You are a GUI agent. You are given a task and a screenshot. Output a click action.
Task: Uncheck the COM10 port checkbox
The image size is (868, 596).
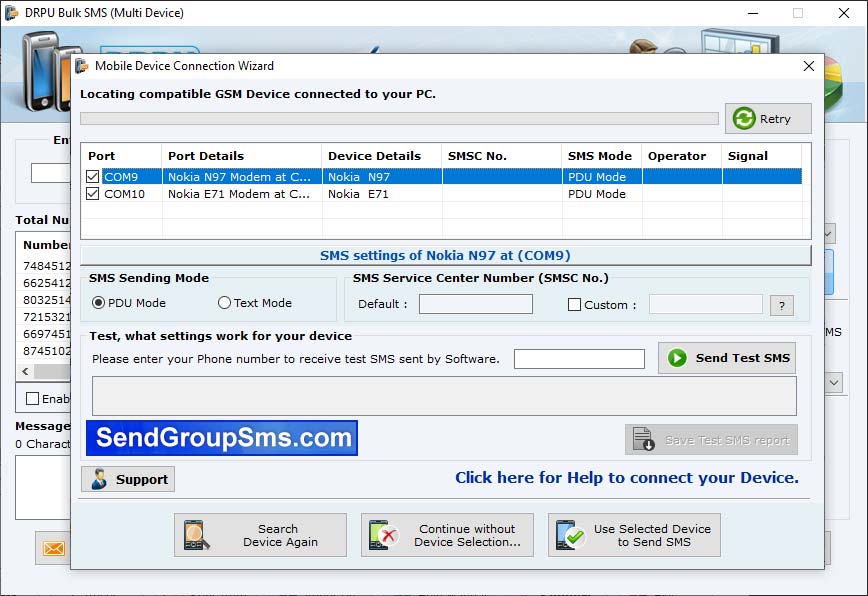pyautogui.click(x=92, y=194)
